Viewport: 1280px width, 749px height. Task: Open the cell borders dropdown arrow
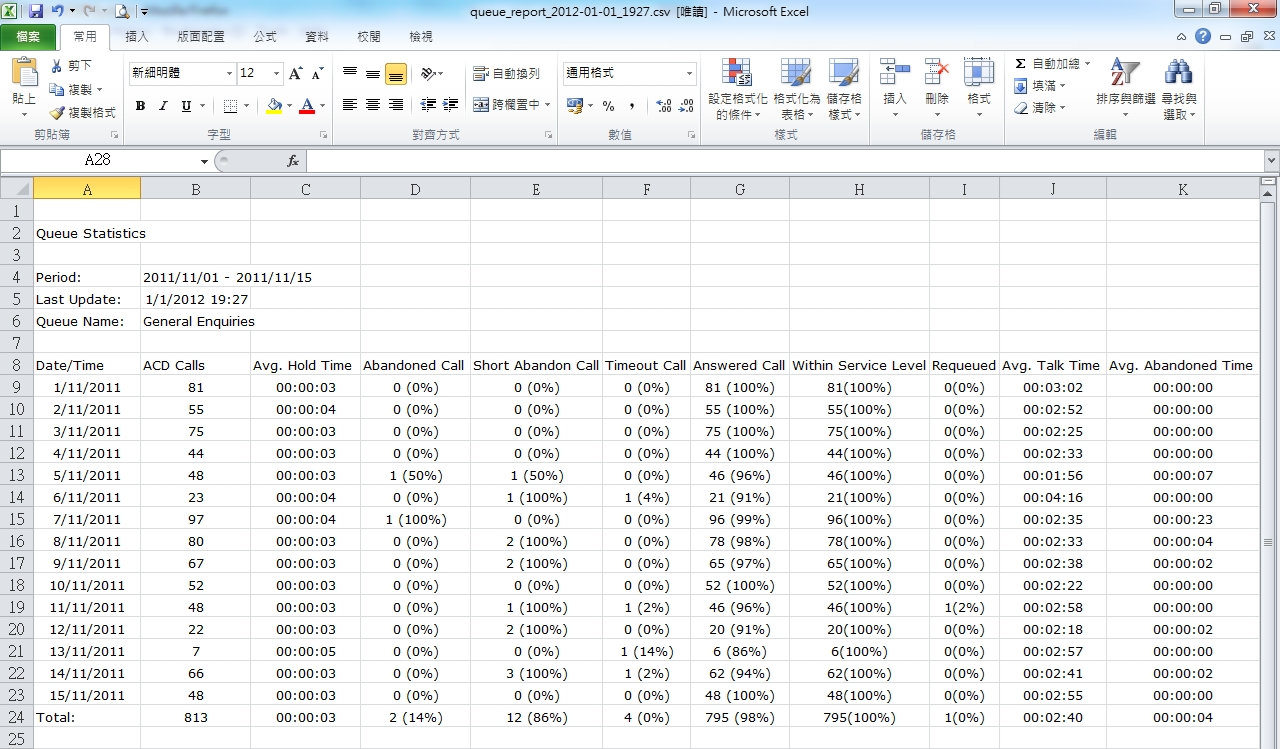point(246,106)
